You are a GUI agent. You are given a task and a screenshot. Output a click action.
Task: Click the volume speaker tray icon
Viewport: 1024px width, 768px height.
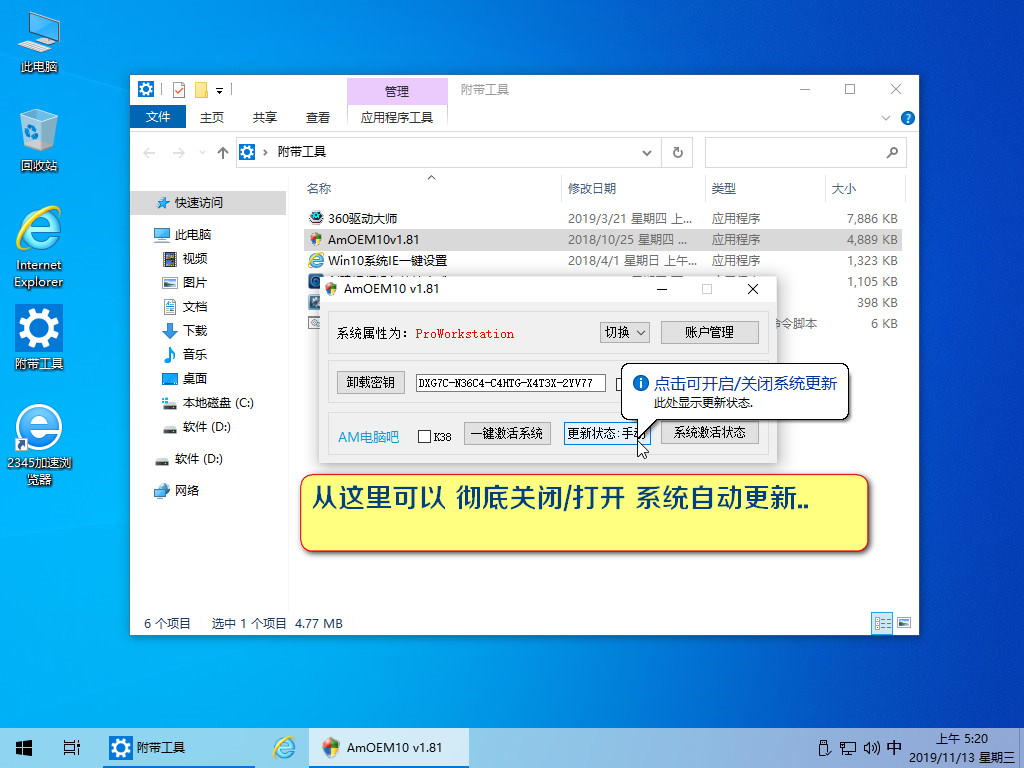tap(871, 748)
